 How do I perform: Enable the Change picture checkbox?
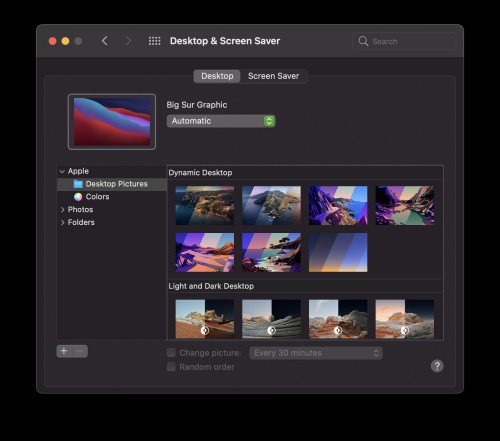pos(171,353)
